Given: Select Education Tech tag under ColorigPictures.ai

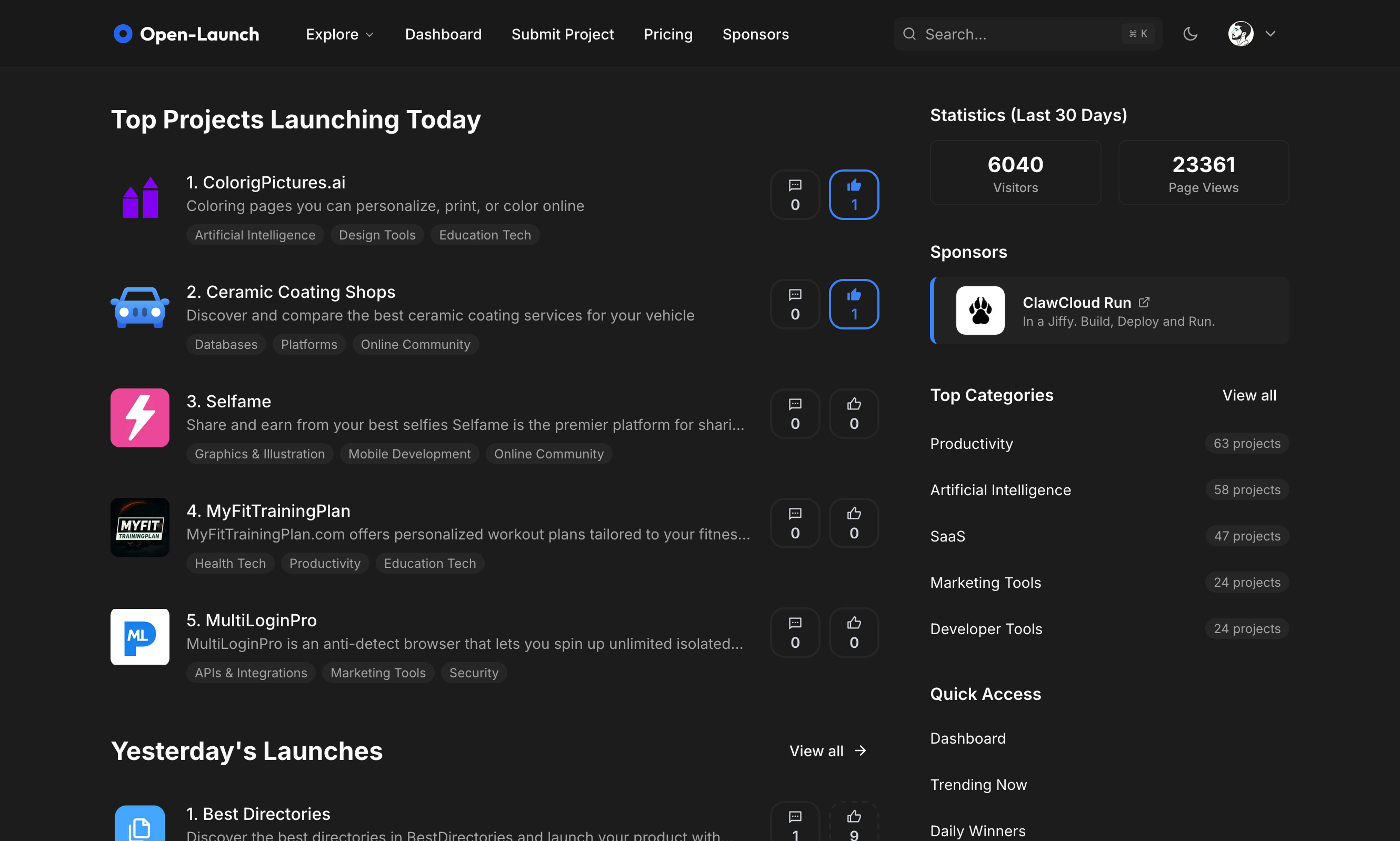Looking at the screenshot, I should (485, 235).
